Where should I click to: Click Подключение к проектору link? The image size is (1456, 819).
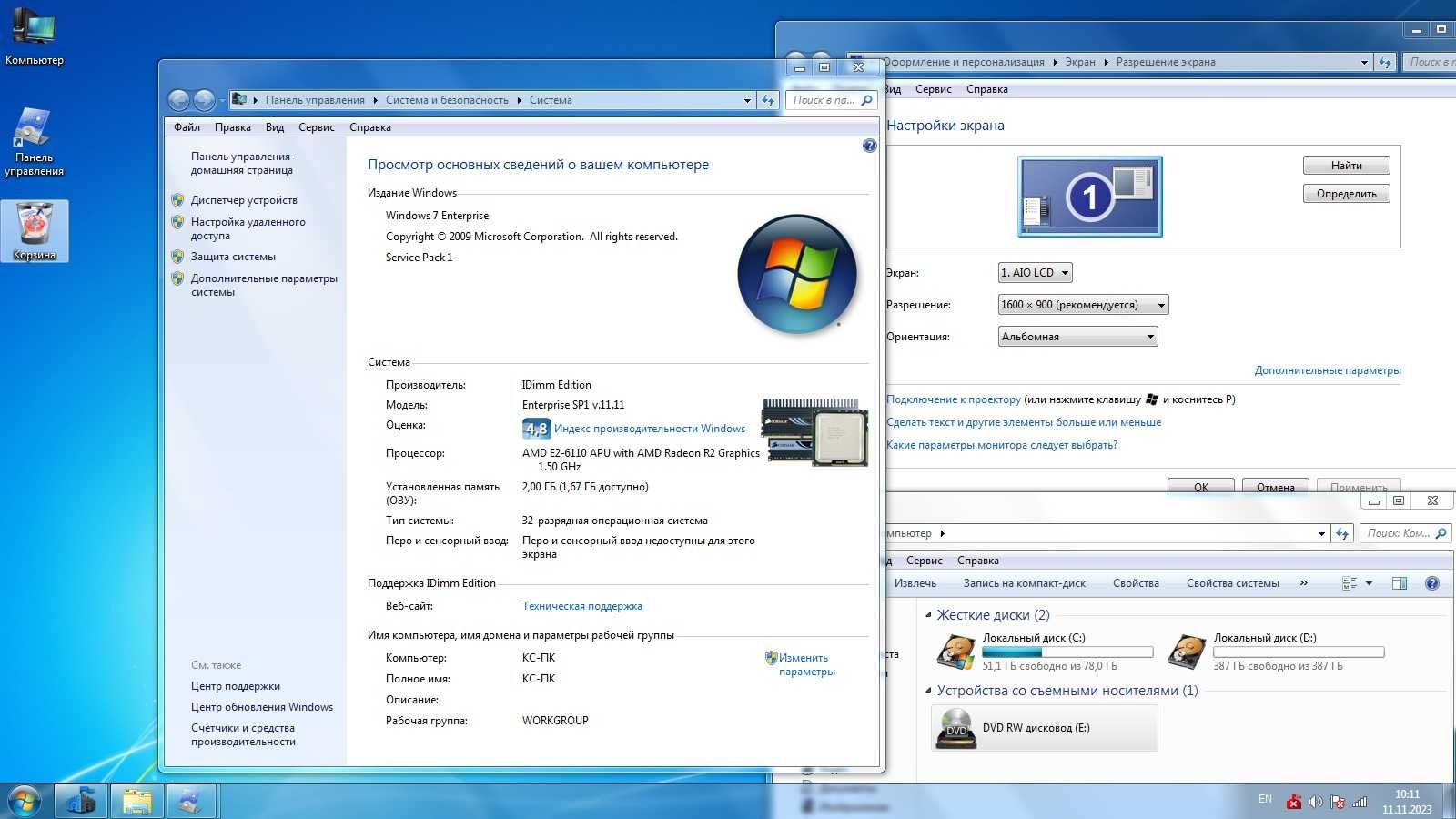(954, 399)
